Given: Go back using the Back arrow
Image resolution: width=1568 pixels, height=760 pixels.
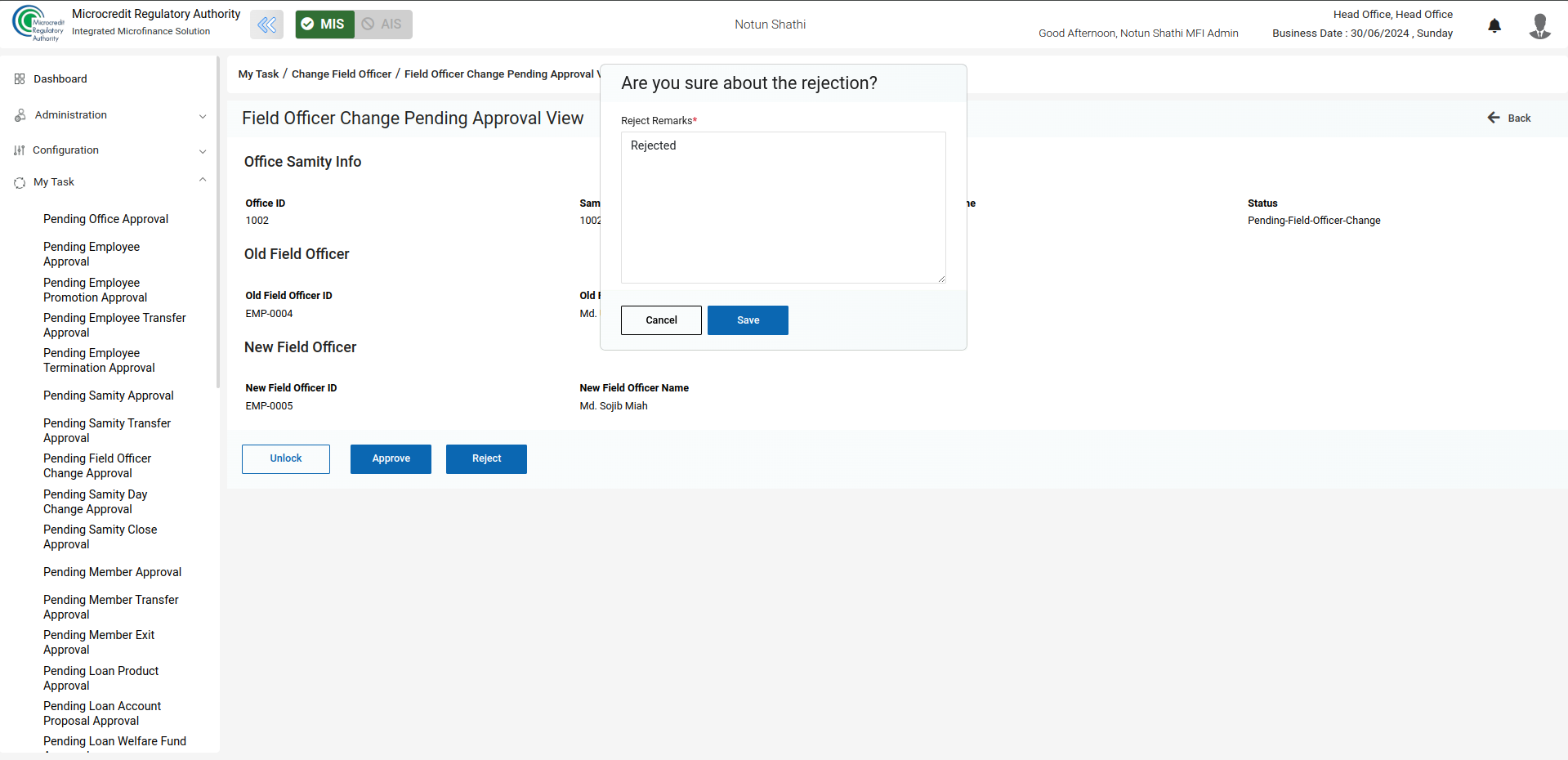Looking at the screenshot, I should click(x=1508, y=118).
